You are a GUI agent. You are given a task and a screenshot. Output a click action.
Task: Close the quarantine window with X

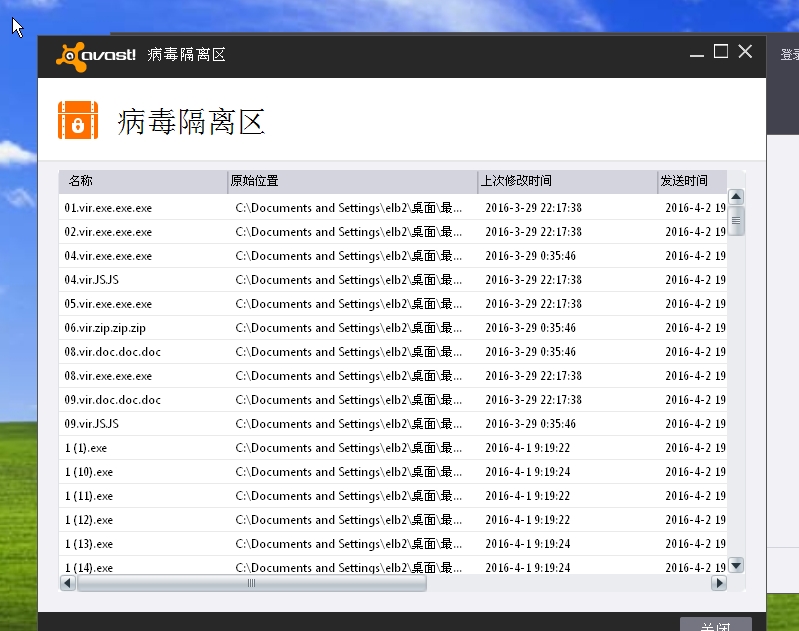pyautogui.click(x=745, y=52)
